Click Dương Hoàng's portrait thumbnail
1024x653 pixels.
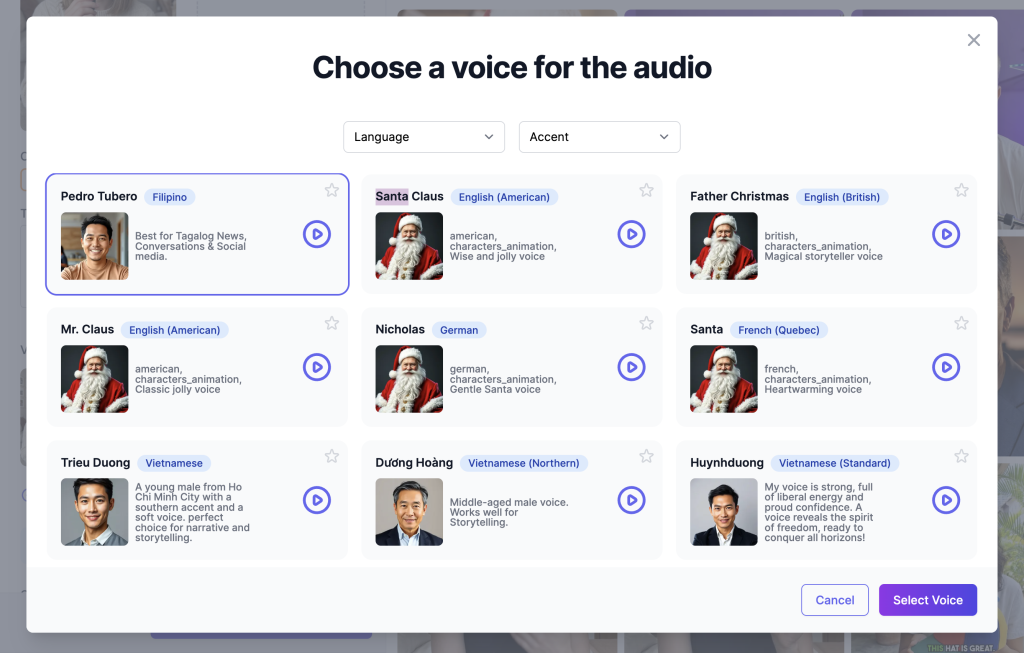[x=409, y=512]
